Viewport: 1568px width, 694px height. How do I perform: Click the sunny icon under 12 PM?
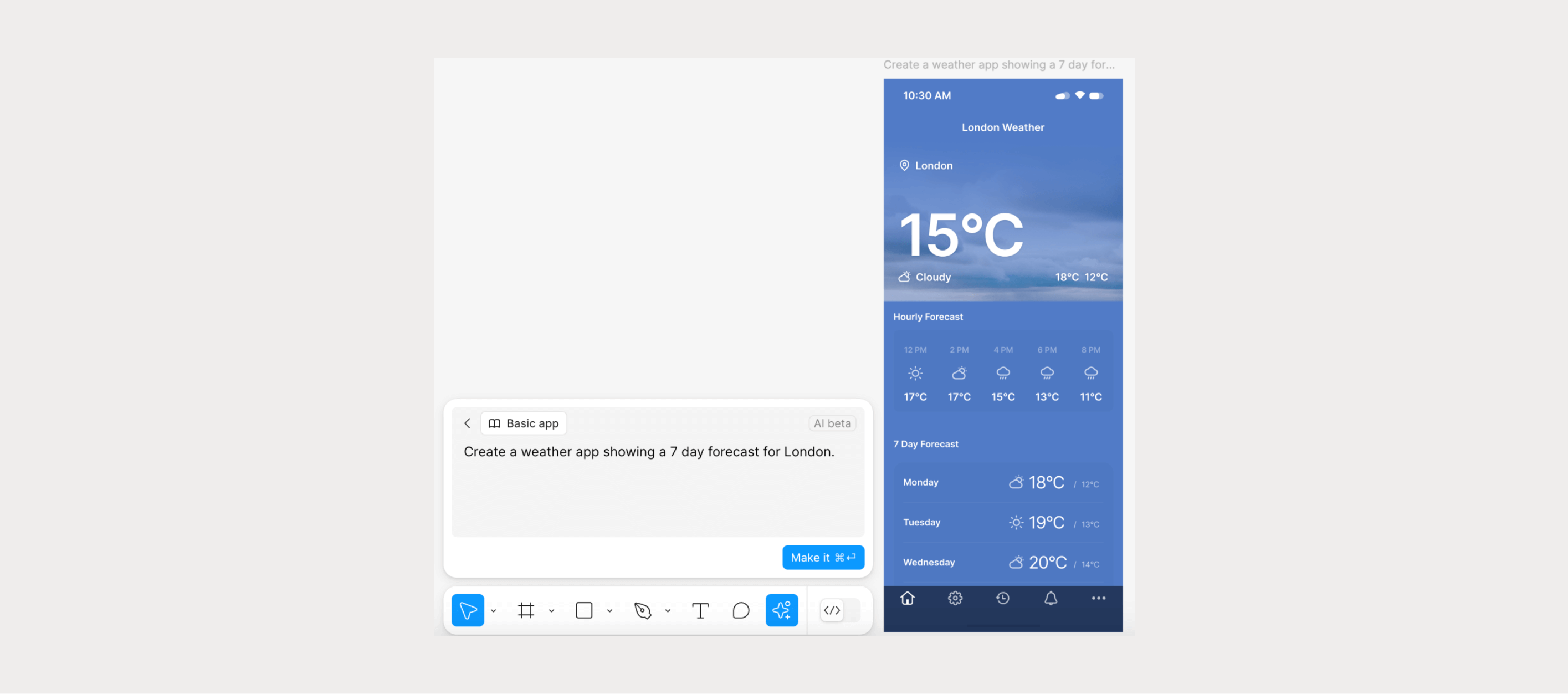click(915, 373)
